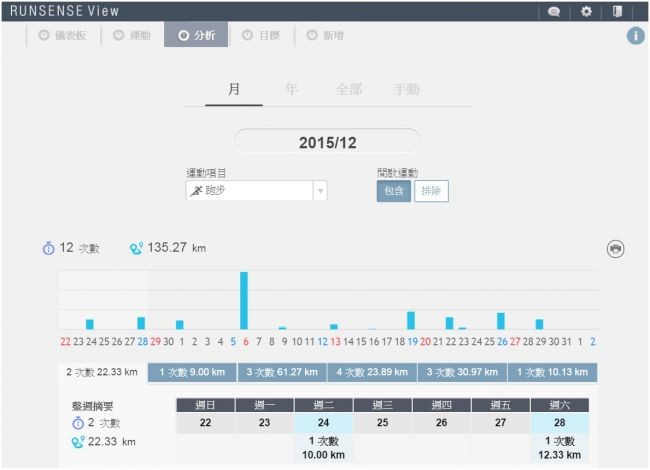Switch to the 年 view tab
Viewport: 650px width, 470px height.
tap(291, 90)
